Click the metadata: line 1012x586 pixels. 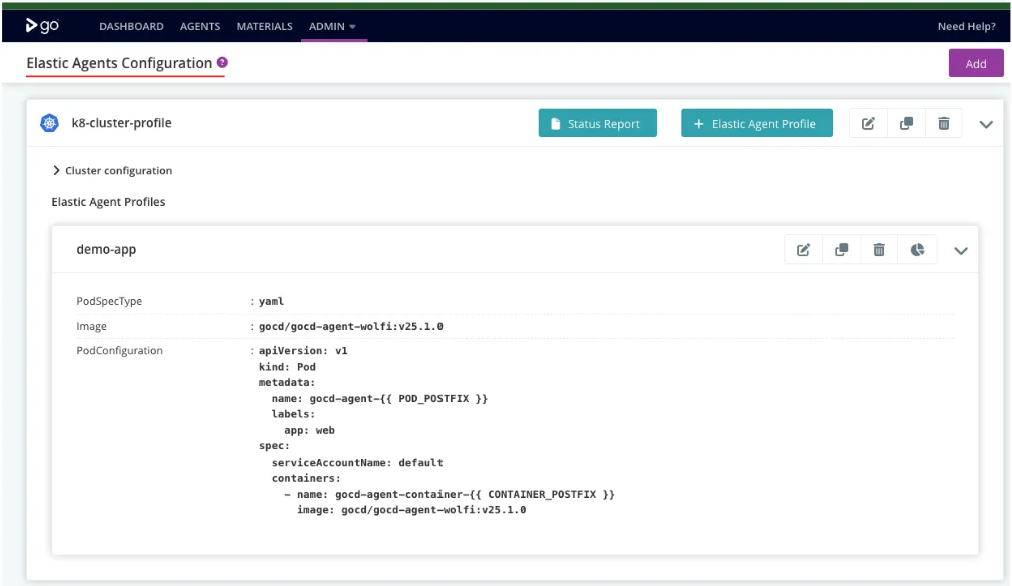[287, 383]
